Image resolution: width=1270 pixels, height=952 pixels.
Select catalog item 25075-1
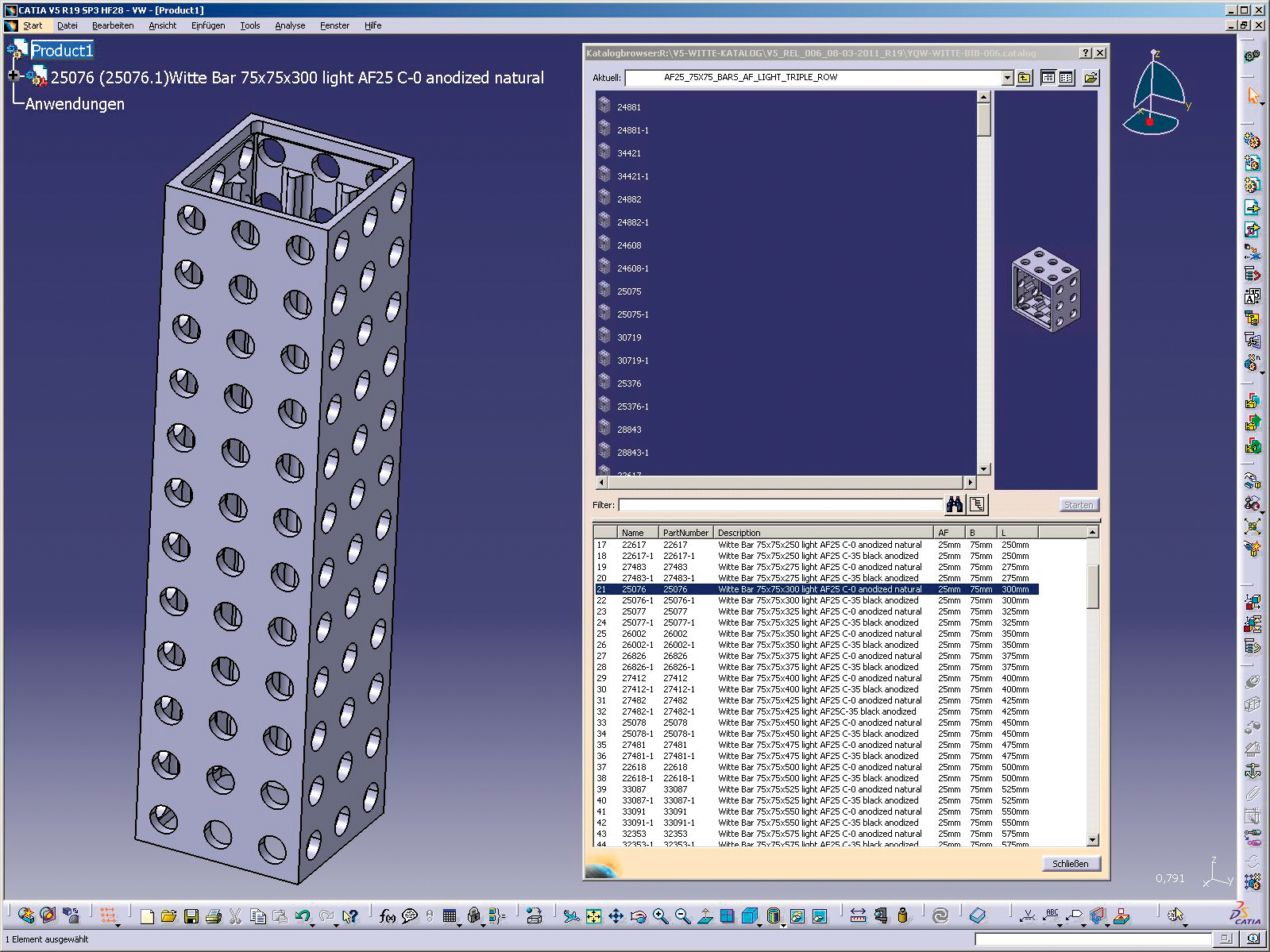pyautogui.click(x=633, y=314)
